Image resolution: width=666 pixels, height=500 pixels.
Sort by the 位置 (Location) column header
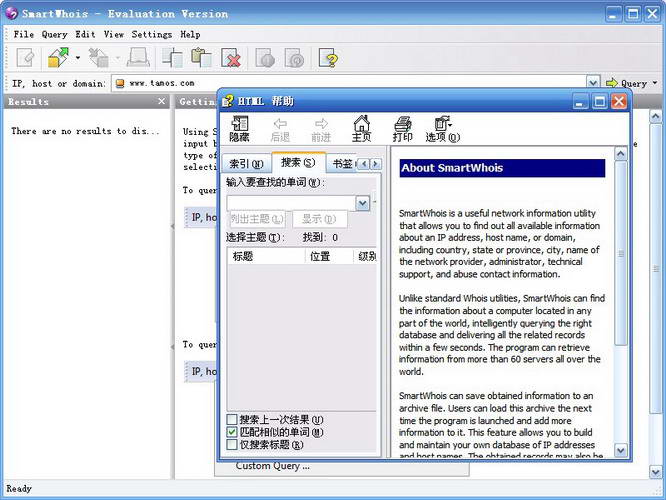pyautogui.click(x=329, y=256)
